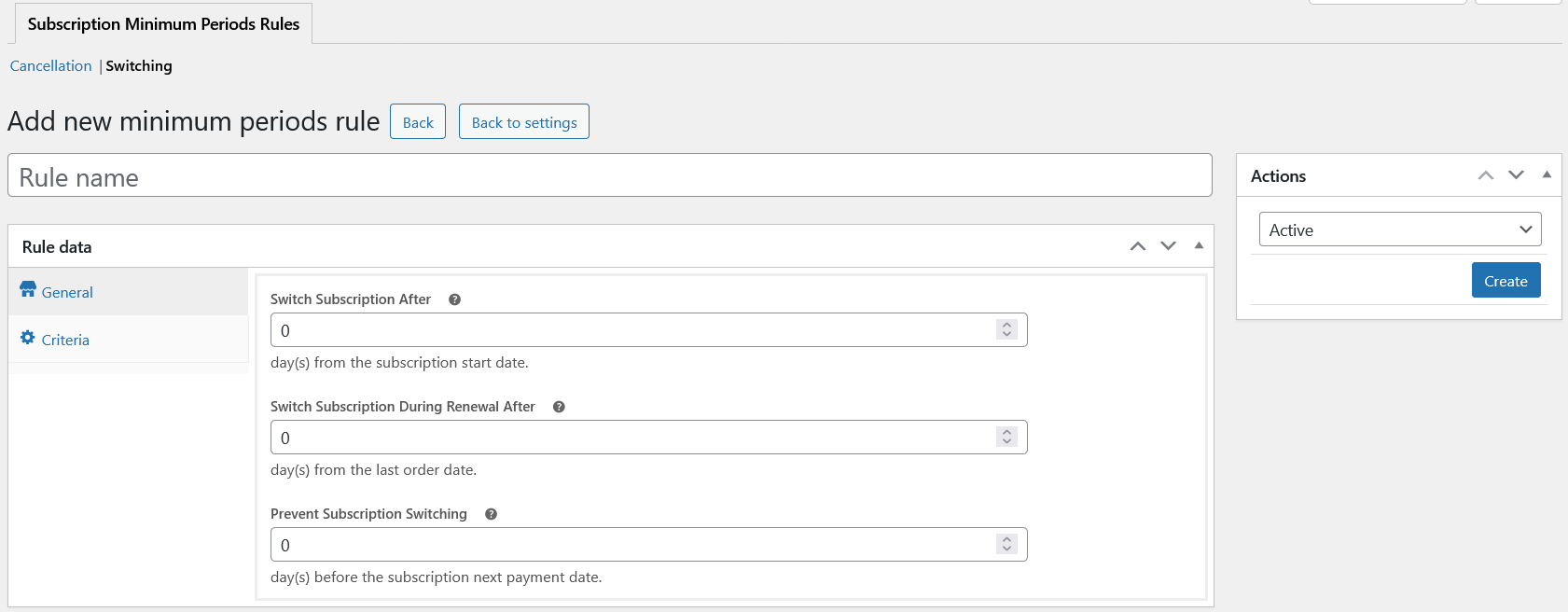Switch to the Cancellation section
This screenshot has height=612, width=1568.
(x=50, y=66)
